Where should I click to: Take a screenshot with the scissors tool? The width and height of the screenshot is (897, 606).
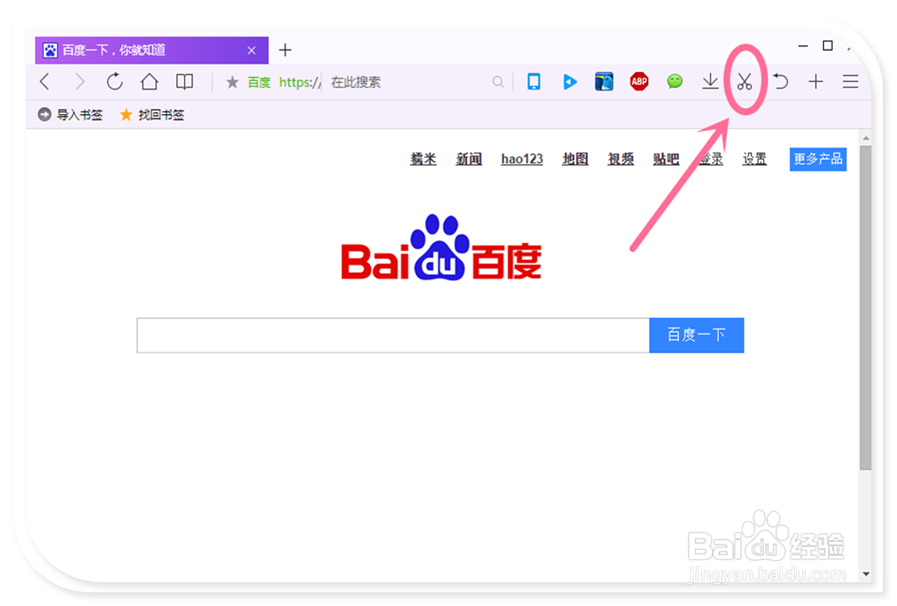tap(746, 82)
